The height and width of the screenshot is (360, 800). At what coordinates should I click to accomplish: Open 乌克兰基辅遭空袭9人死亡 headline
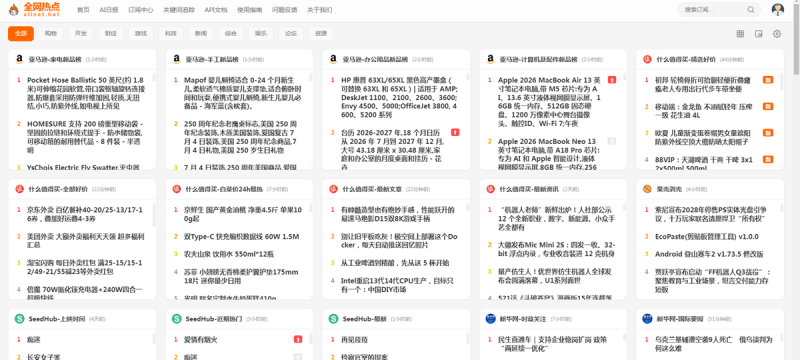713,344
